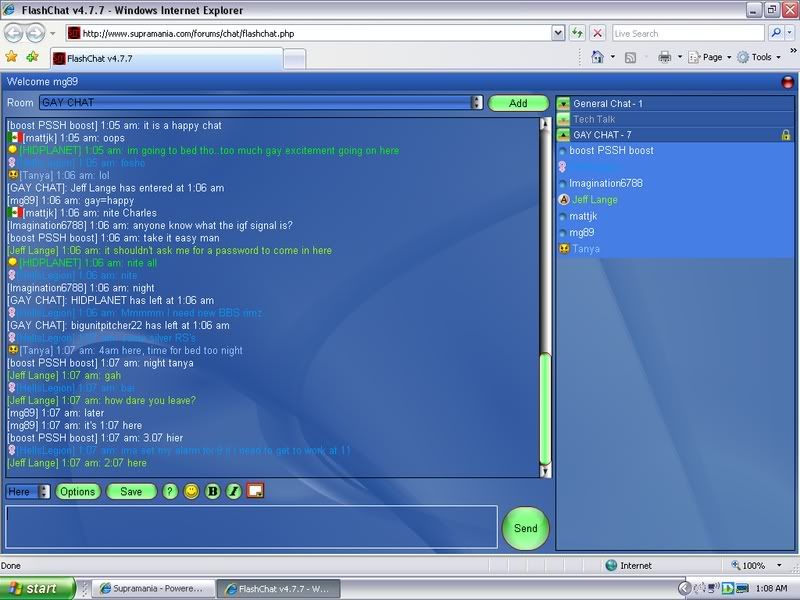
Task: Click the lock icon on GAY CHAT room
Action: point(786,135)
